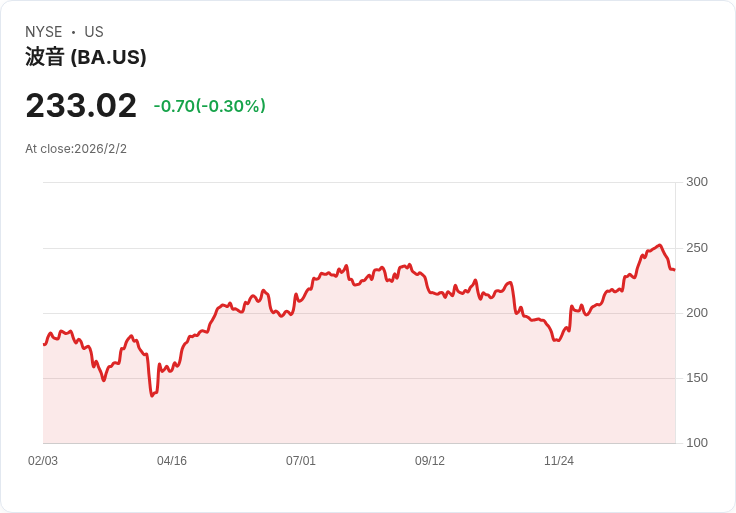Select the 233.02 closing price

tap(81, 106)
